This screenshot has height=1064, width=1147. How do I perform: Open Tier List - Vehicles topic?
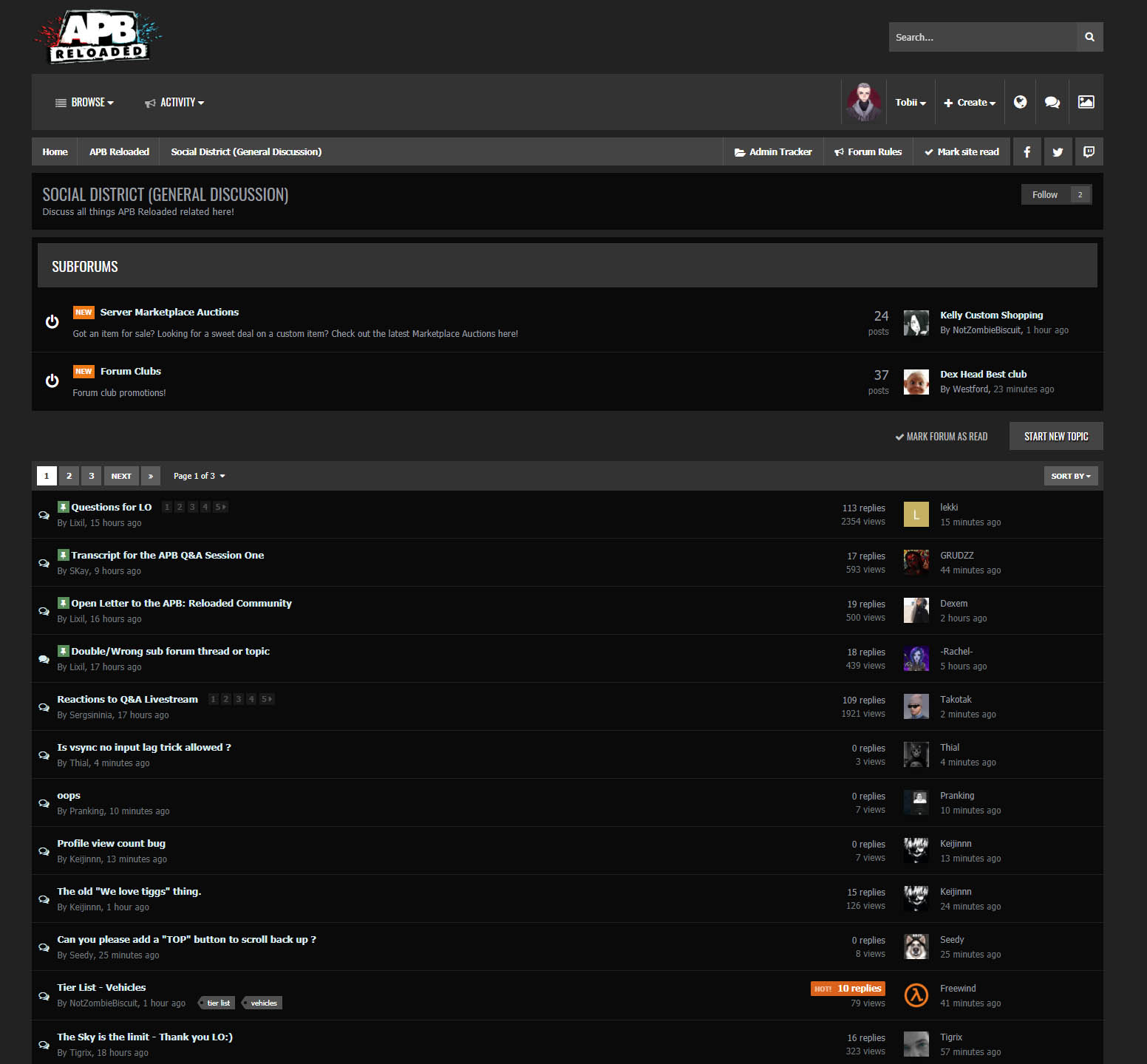[101, 987]
